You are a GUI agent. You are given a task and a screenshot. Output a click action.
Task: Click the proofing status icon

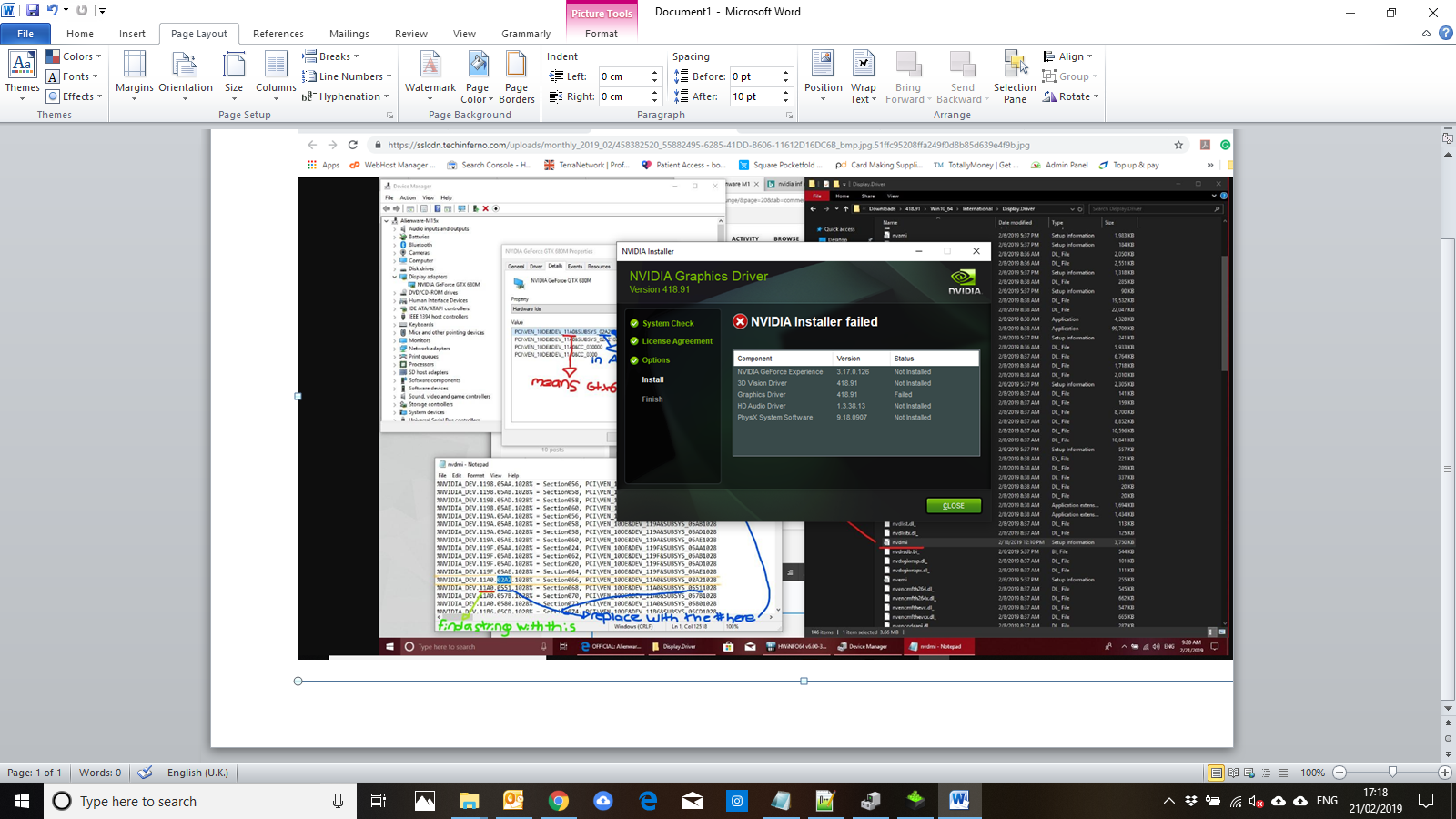[145, 773]
